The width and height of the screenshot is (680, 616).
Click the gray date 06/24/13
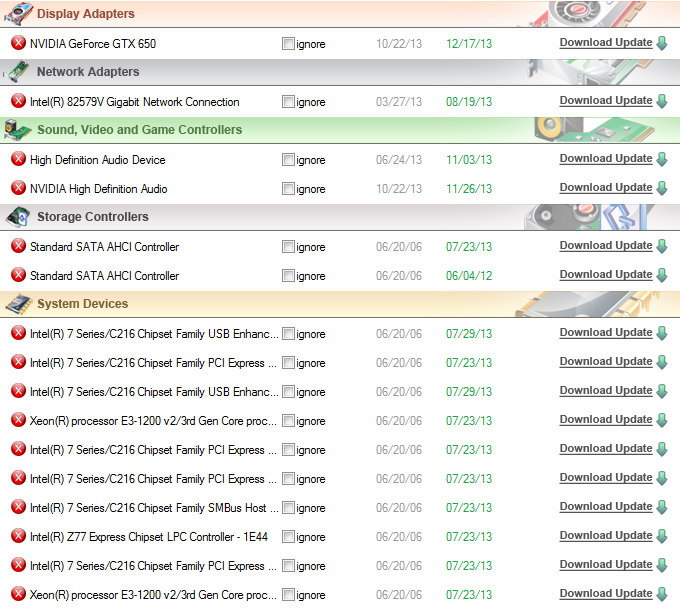[x=399, y=160]
